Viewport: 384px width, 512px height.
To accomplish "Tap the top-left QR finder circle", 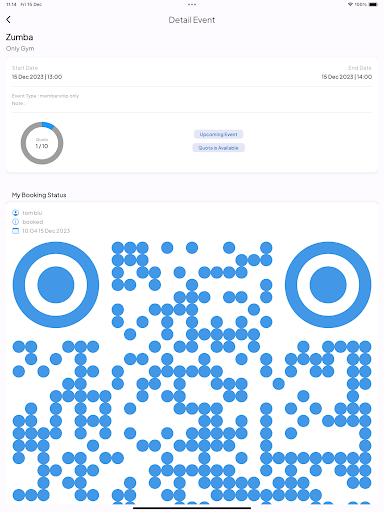I will point(56,285).
